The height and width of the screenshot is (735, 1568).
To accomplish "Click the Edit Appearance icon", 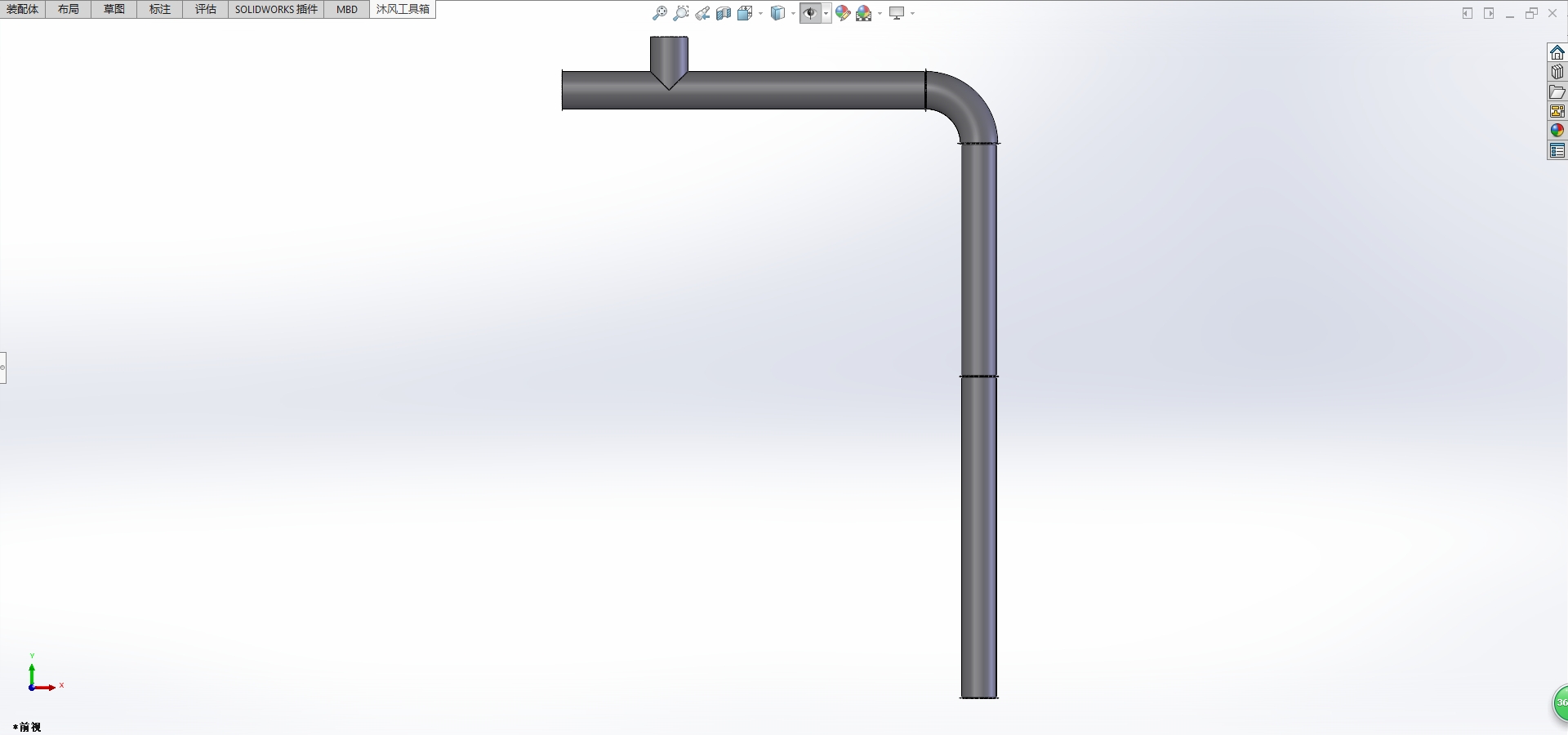I will (x=843, y=13).
